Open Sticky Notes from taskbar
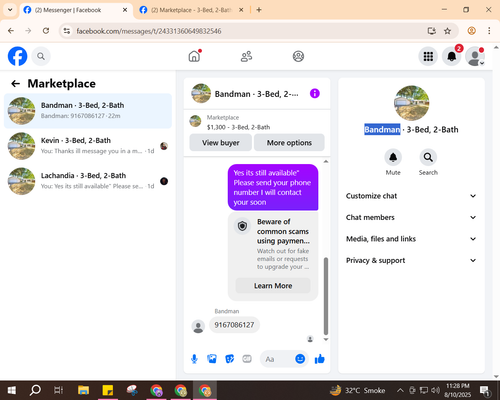 (x=108, y=390)
